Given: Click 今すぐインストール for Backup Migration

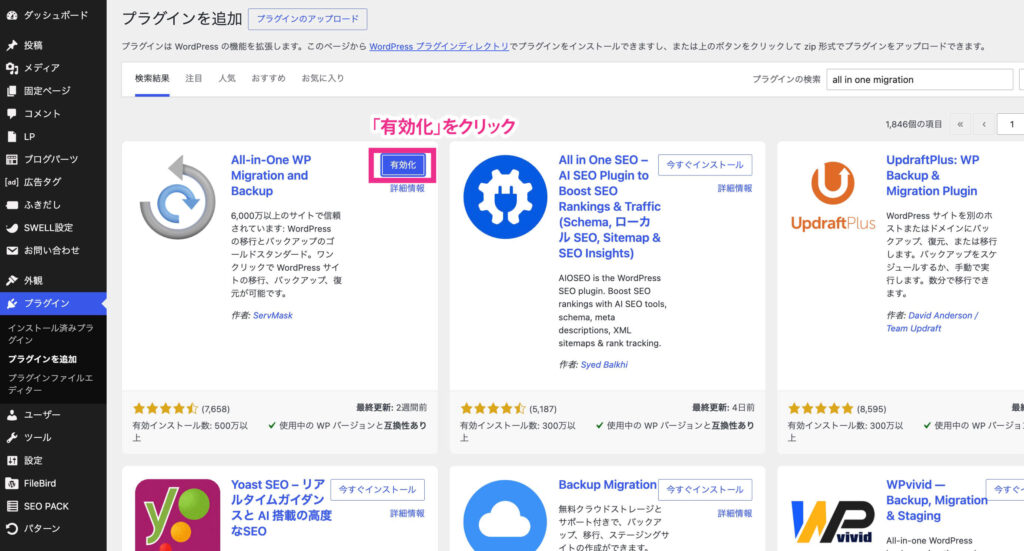Looking at the screenshot, I should pos(705,490).
